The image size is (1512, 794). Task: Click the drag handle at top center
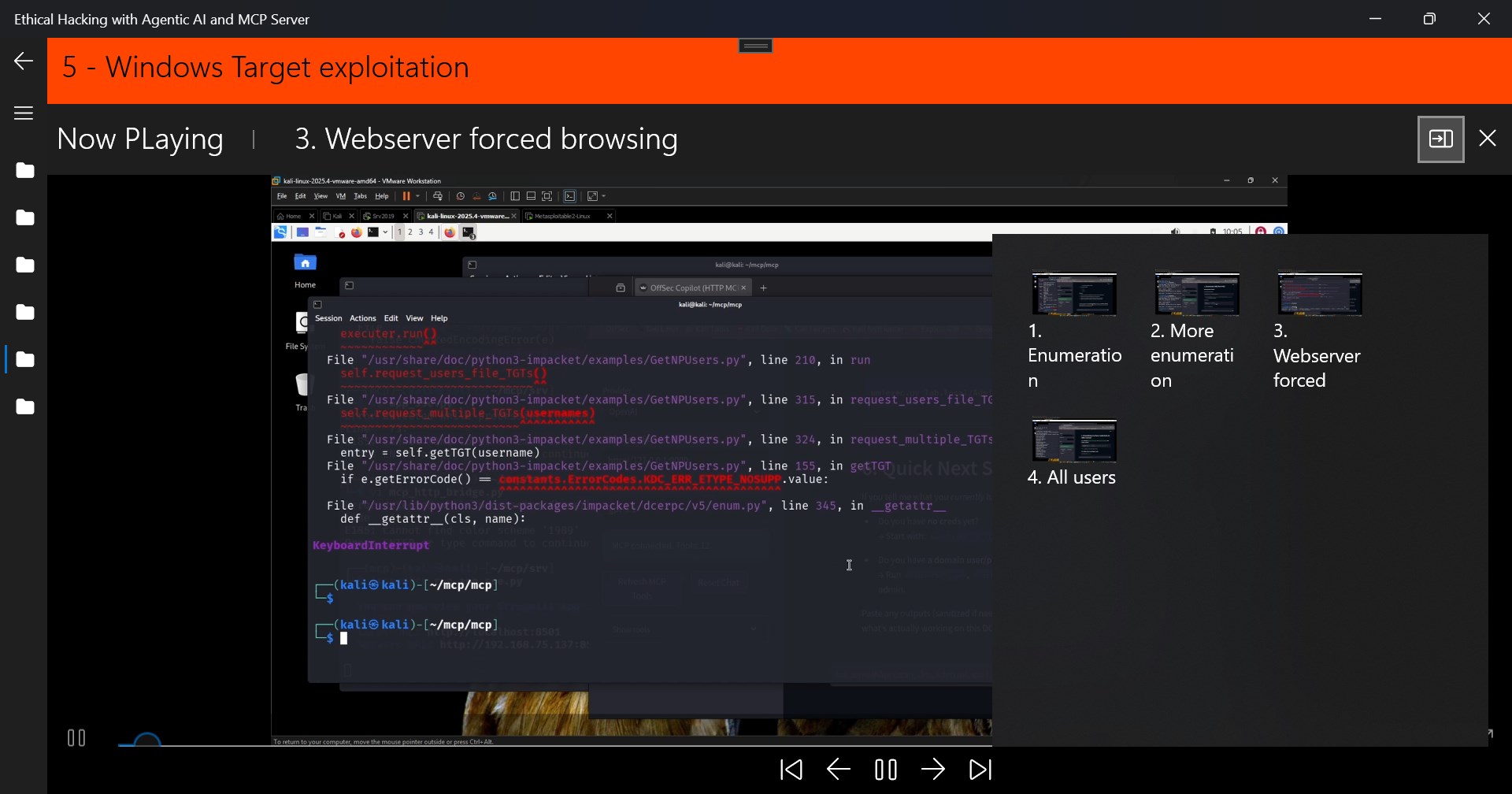click(x=756, y=46)
